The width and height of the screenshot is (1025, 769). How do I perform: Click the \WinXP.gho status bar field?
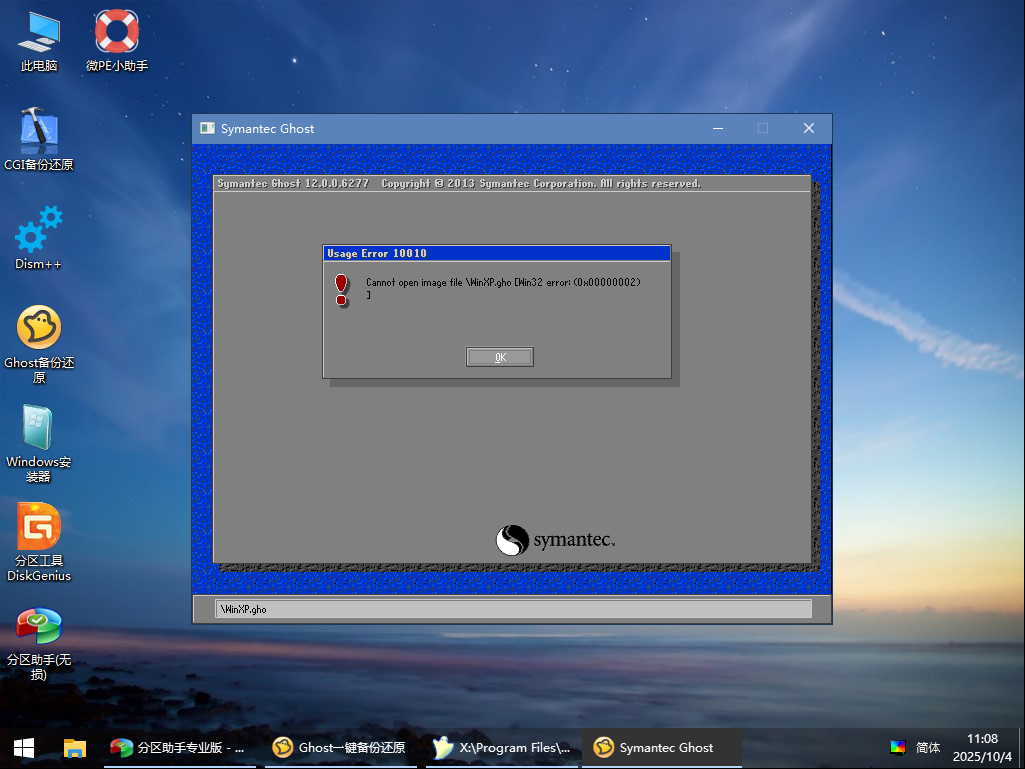coord(513,609)
